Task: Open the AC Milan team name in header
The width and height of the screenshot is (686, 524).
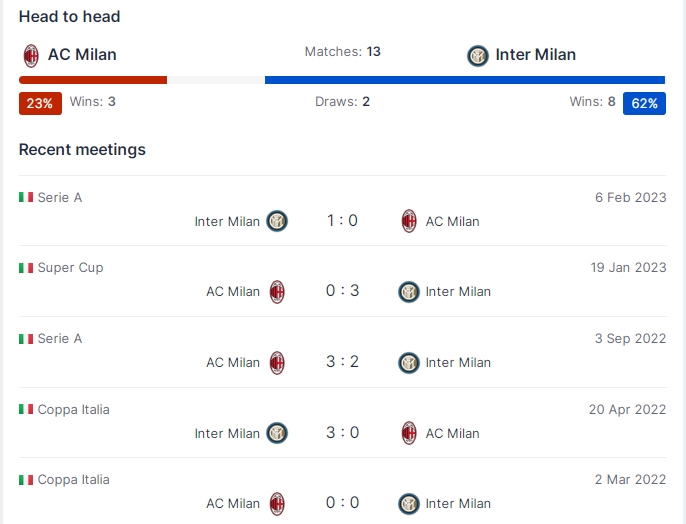Action: point(82,55)
